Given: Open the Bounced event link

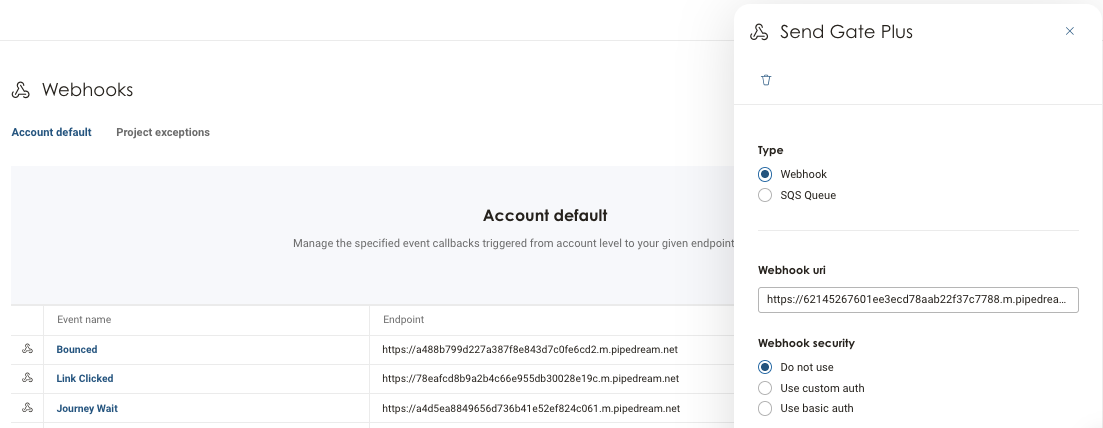Looking at the screenshot, I should pos(77,349).
